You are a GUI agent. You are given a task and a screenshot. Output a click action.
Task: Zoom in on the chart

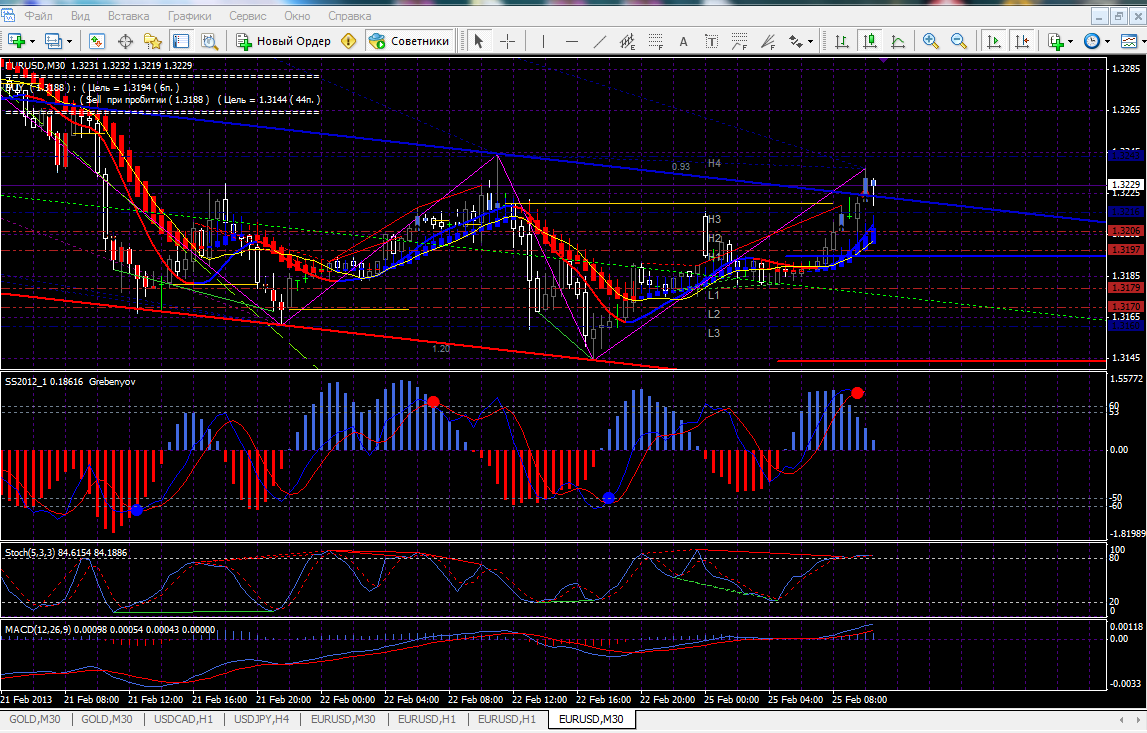pos(931,41)
